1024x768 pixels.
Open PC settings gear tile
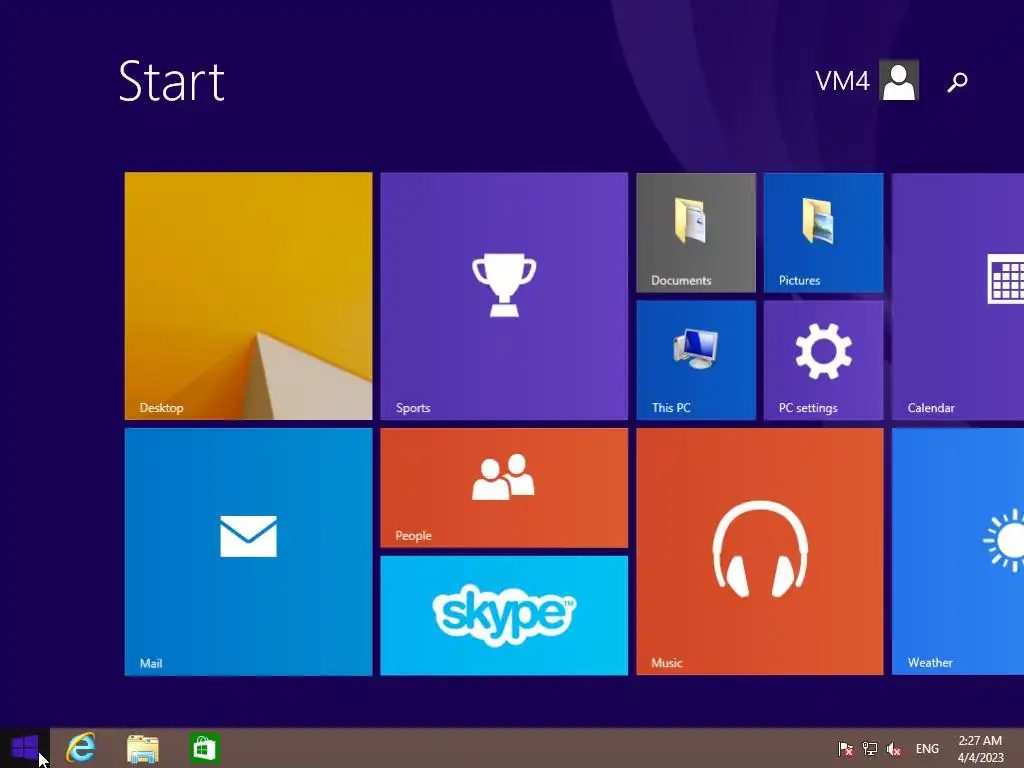[x=824, y=360]
